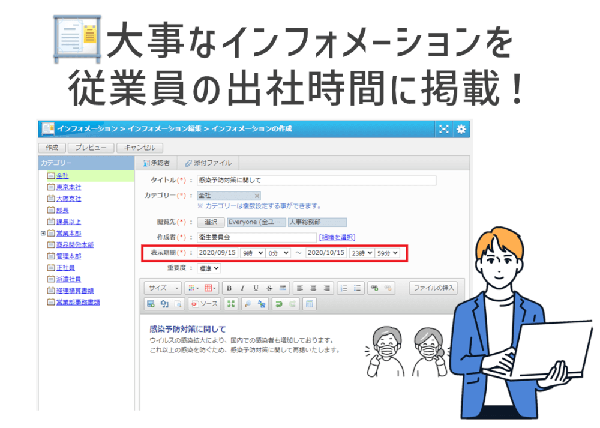Insert a bulleted list

pos(357,288)
